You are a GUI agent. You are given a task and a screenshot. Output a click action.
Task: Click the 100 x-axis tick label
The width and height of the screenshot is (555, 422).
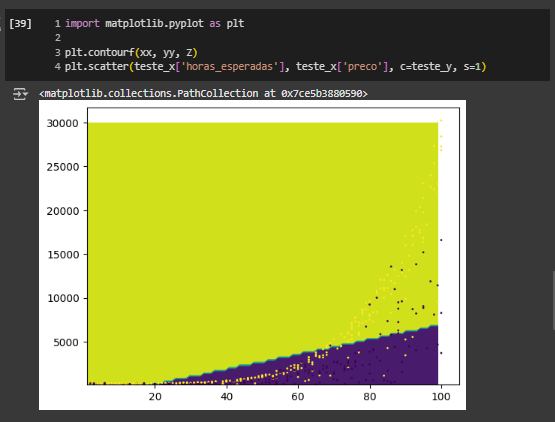coord(441,396)
